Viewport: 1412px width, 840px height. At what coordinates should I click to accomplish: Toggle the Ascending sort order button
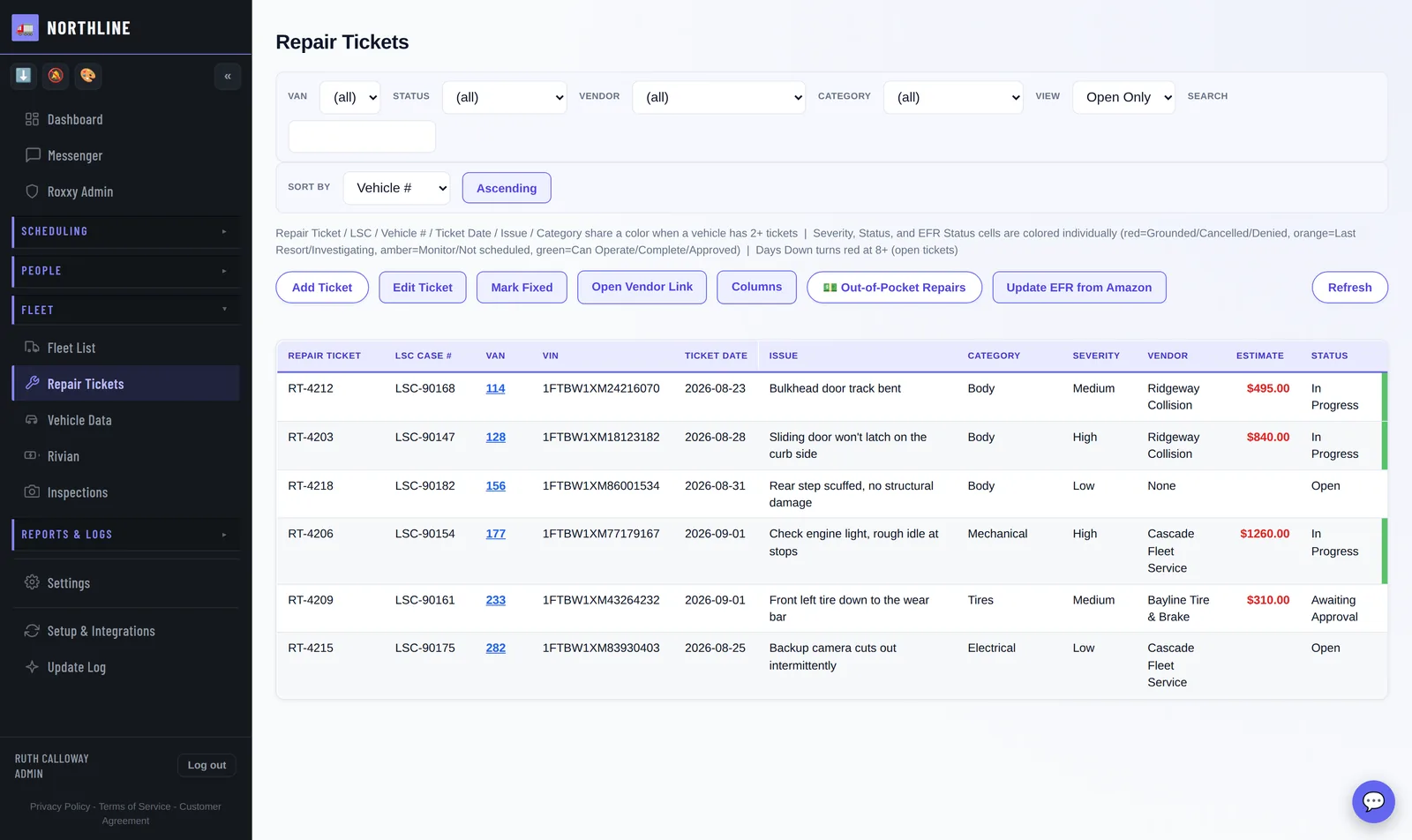507,188
